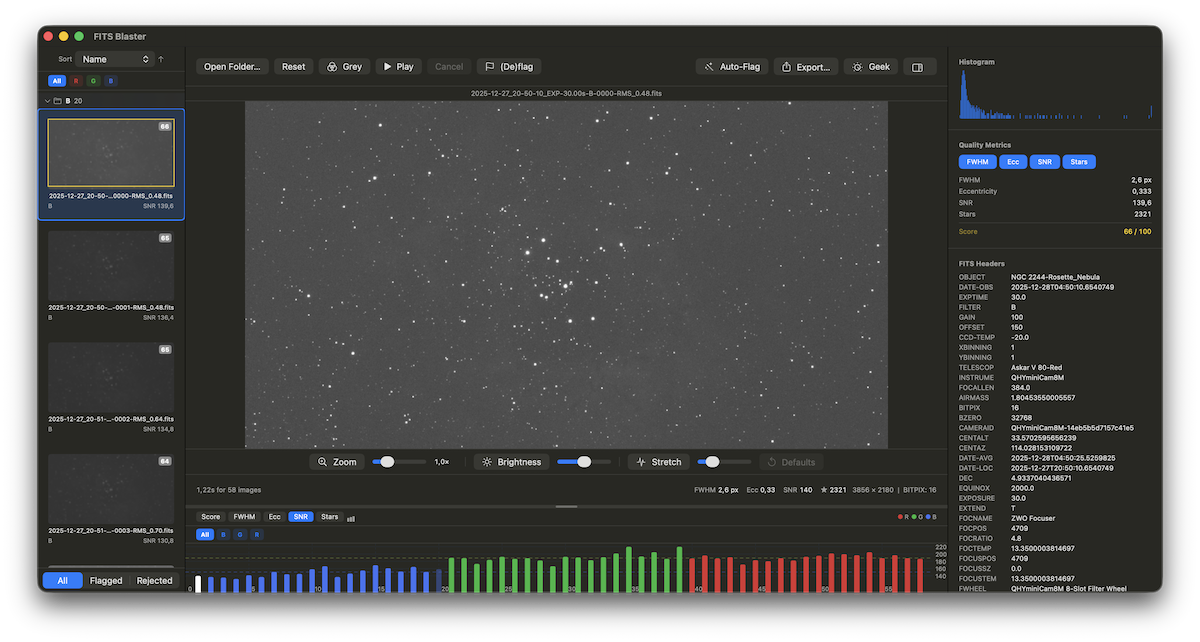Adjust the Brightness slider
Image resolution: width=1200 pixels, height=642 pixels.
pyautogui.click(x=585, y=461)
